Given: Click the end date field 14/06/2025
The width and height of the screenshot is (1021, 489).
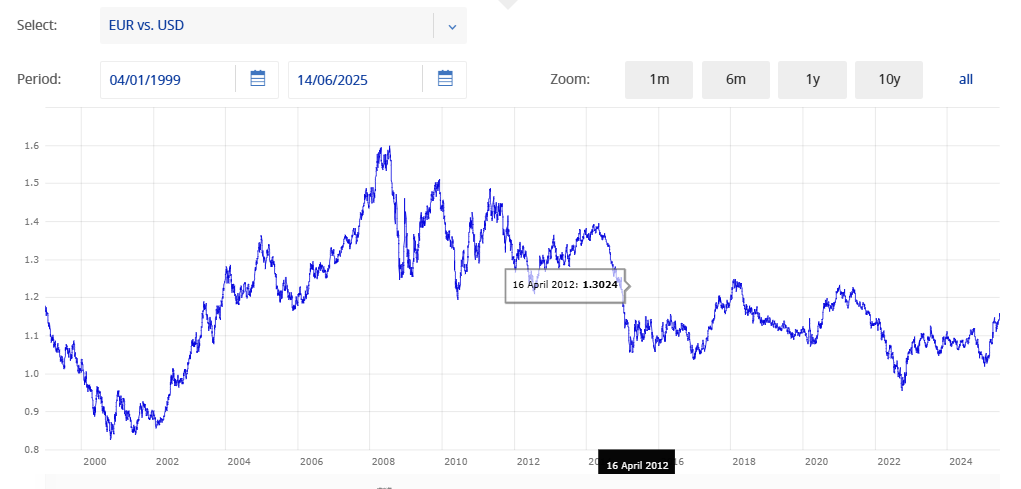Looking at the screenshot, I should (355, 80).
